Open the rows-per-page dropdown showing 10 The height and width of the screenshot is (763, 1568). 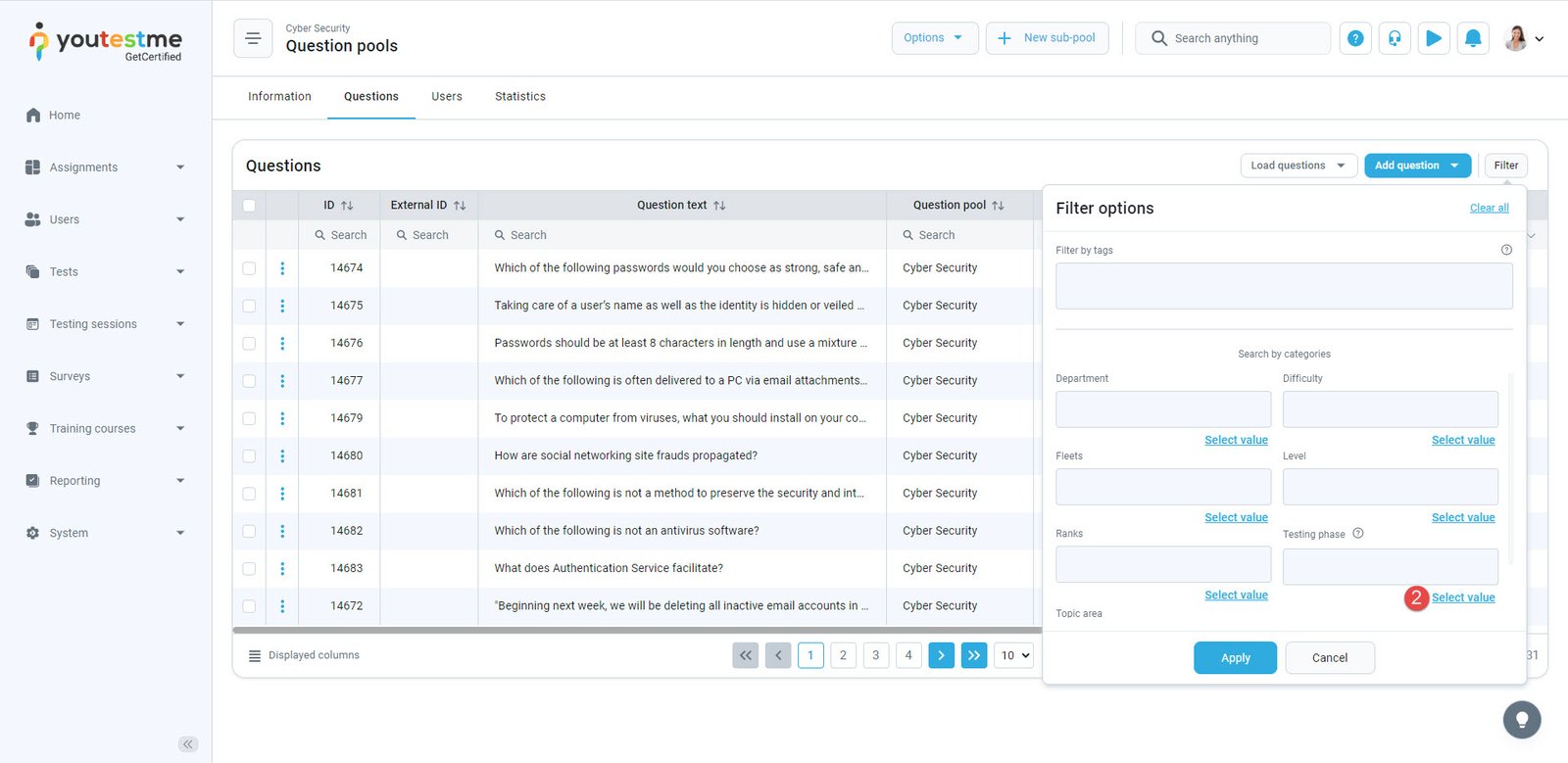[x=1014, y=655]
